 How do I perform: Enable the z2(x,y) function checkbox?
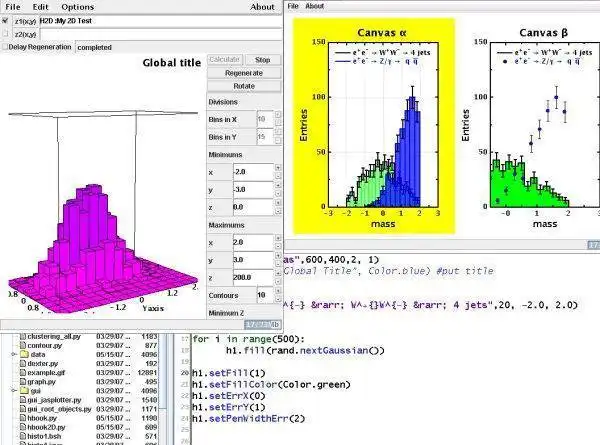5,34
